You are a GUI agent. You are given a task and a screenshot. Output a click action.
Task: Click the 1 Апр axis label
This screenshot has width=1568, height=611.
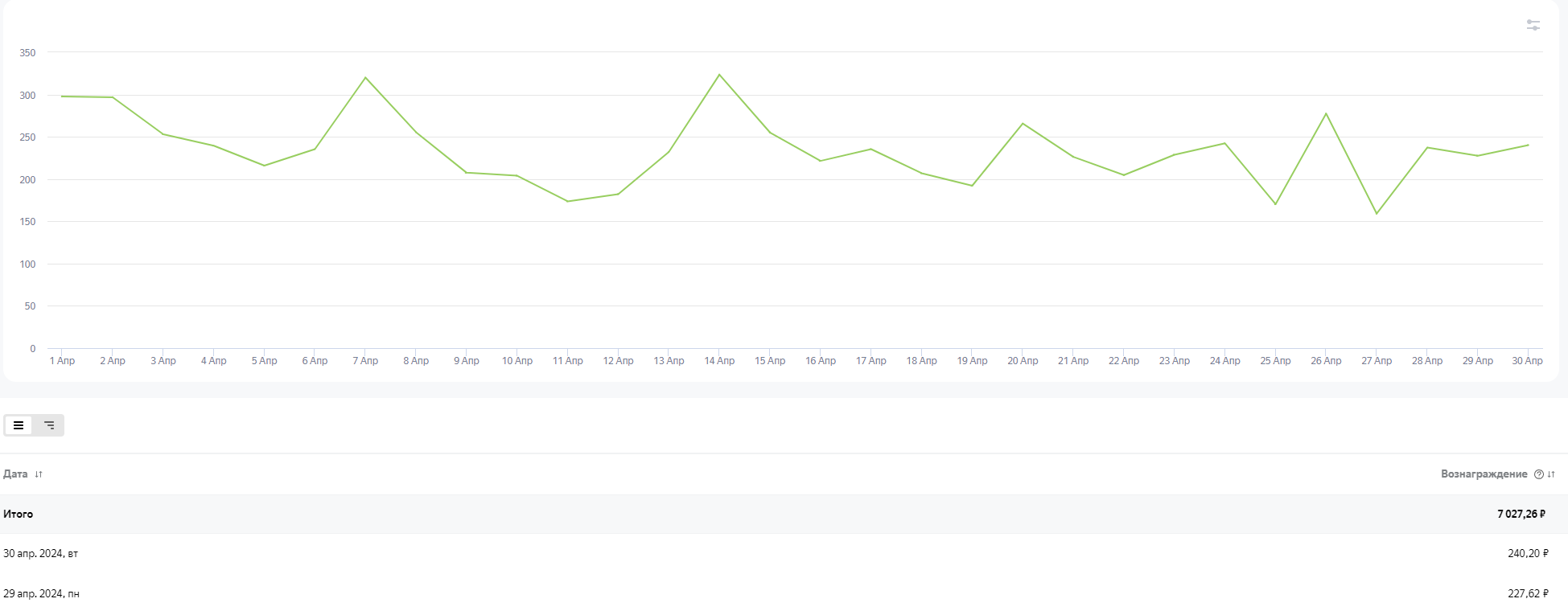62,361
